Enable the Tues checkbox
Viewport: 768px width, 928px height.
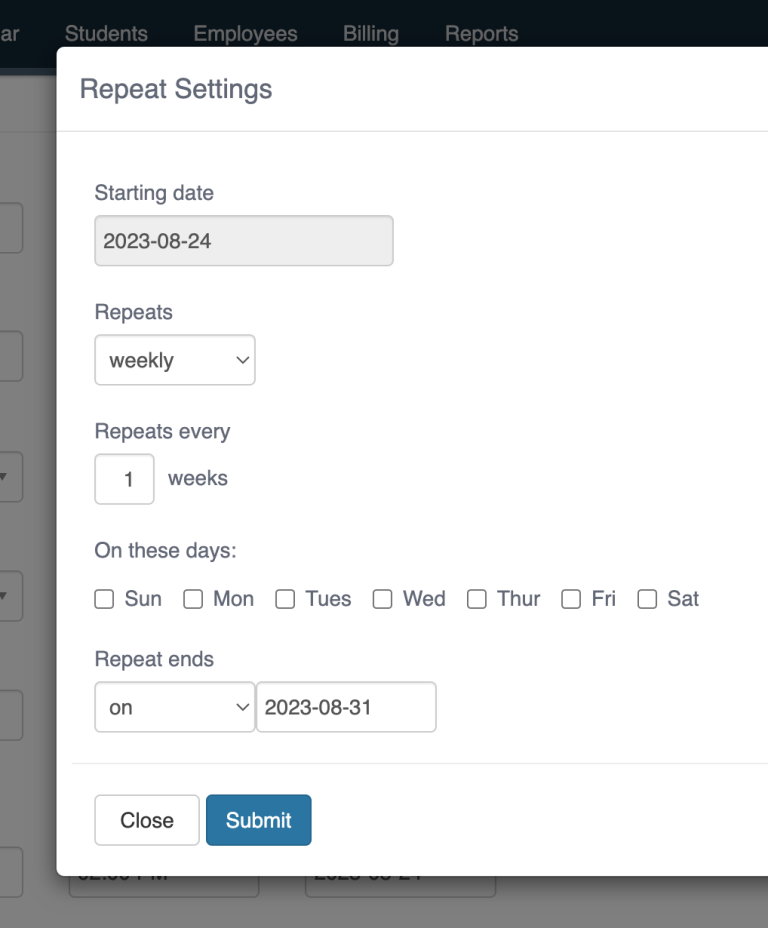point(285,599)
